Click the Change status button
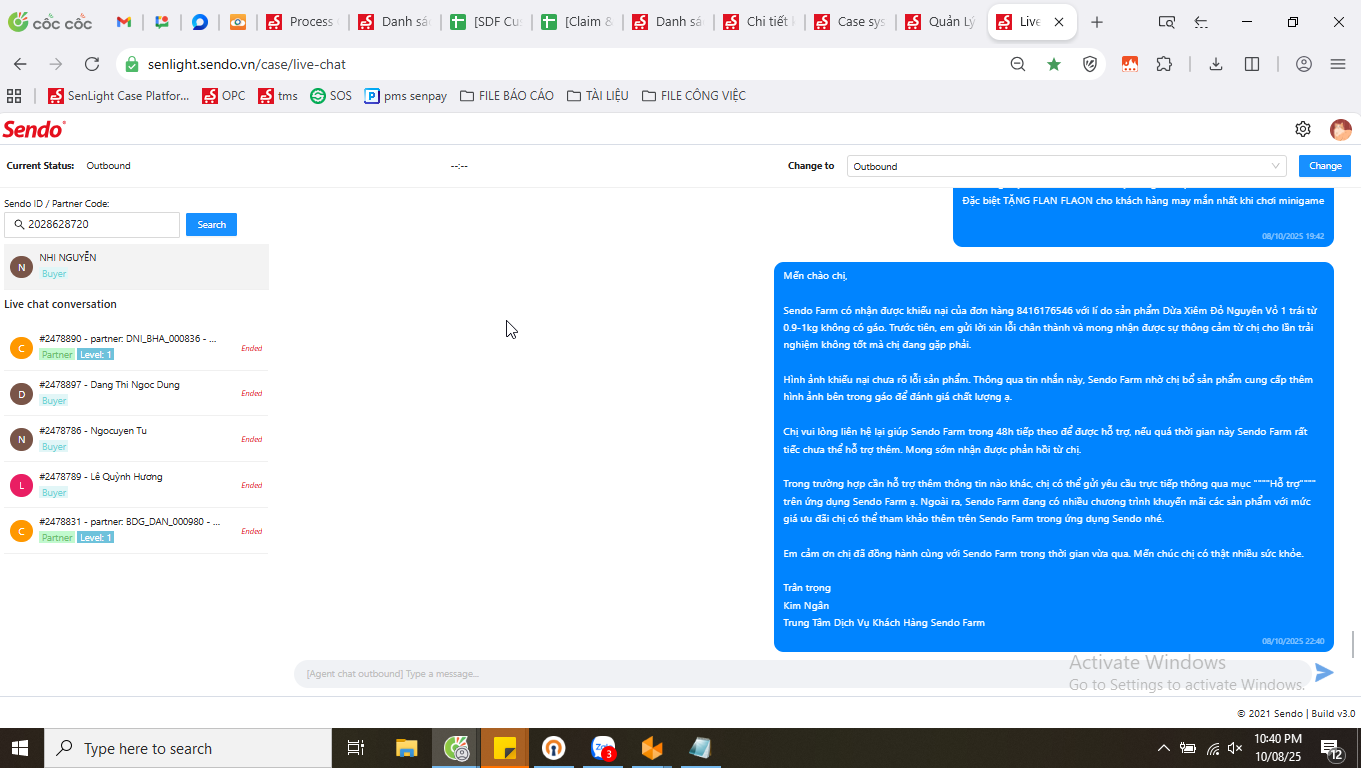This screenshot has width=1361, height=768. click(x=1325, y=166)
